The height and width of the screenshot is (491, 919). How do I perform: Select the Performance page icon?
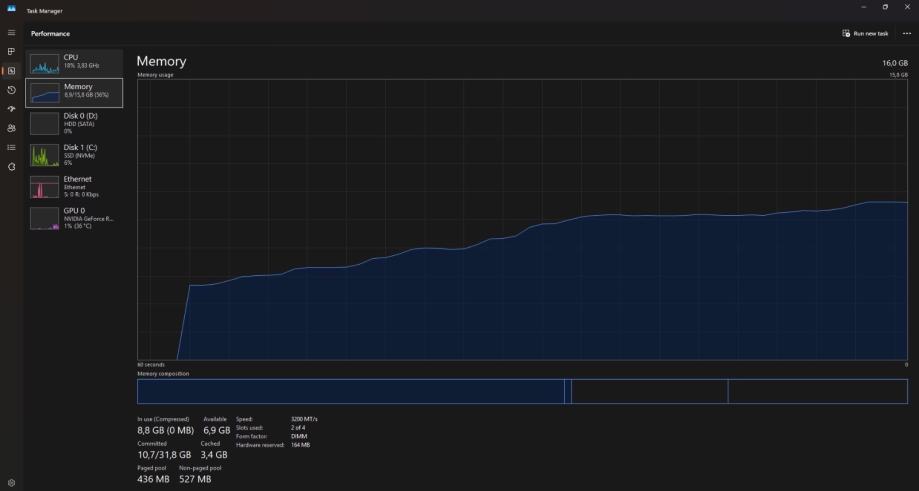[x=11, y=71]
